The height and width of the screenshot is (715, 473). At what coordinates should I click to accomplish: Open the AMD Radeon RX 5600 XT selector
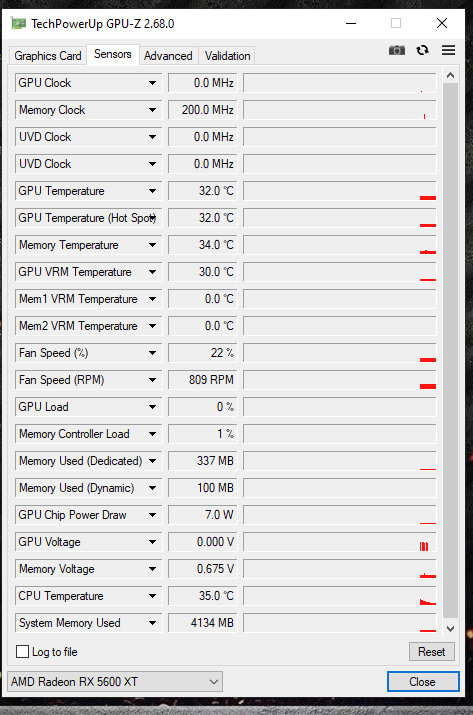(115, 682)
